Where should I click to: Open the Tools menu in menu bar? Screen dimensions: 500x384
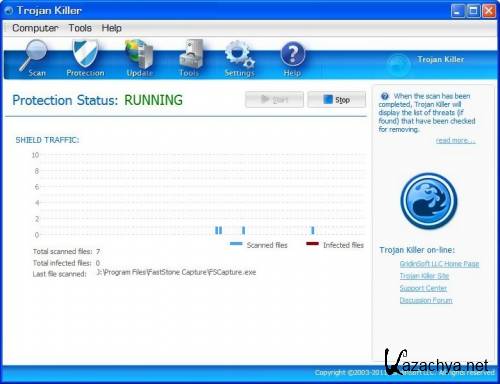[x=80, y=28]
